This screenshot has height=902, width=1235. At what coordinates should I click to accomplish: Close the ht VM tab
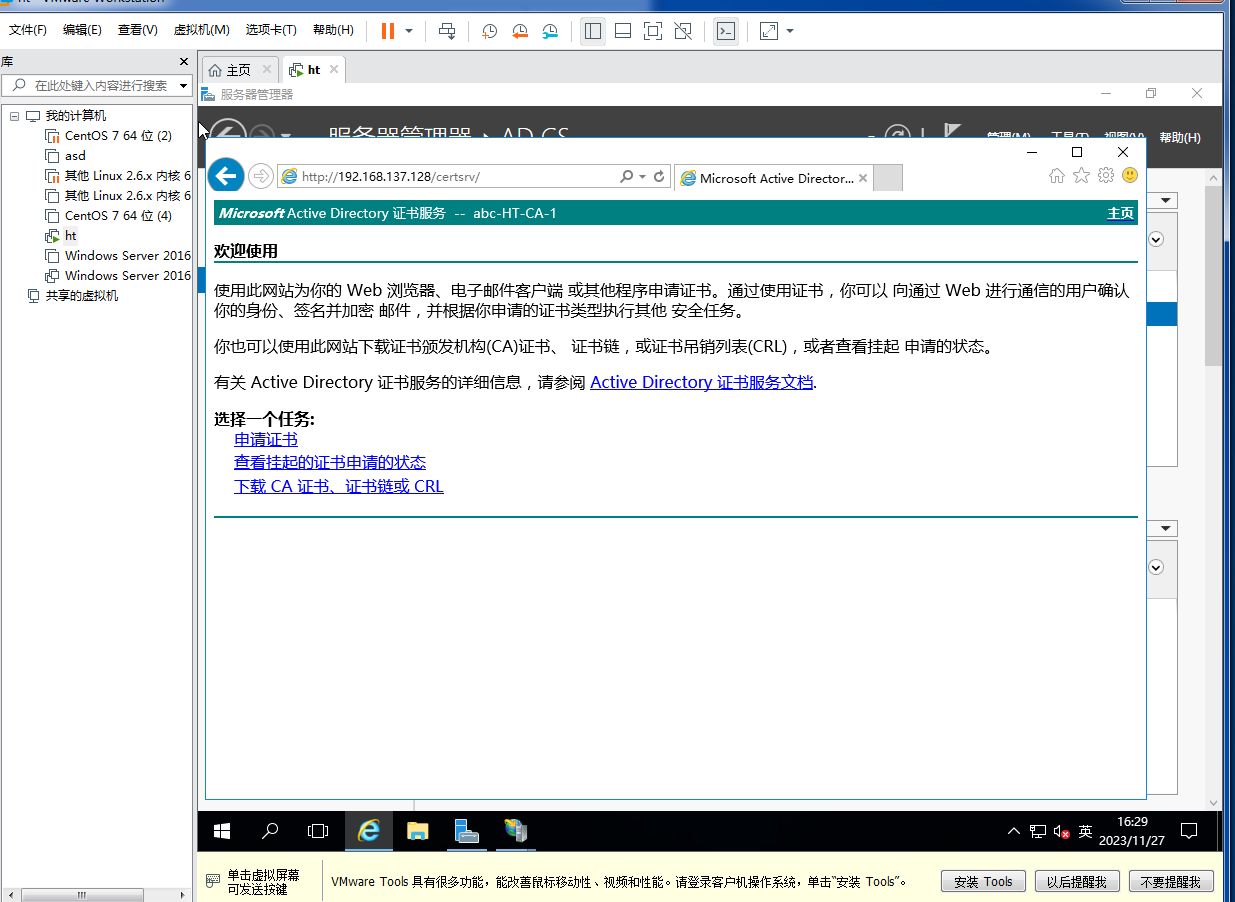click(334, 69)
